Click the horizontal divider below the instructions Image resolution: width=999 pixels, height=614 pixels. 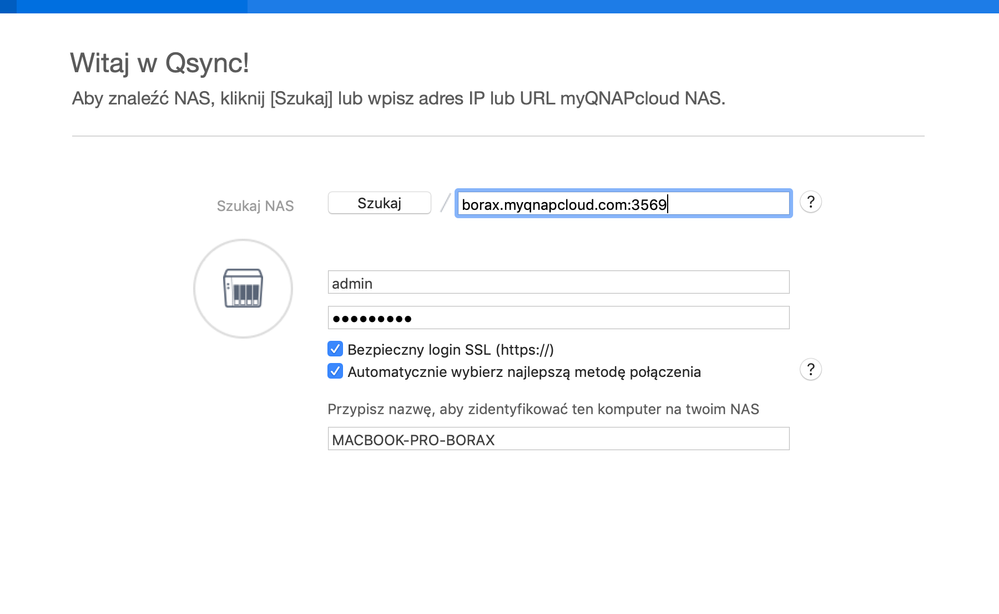point(498,136)
